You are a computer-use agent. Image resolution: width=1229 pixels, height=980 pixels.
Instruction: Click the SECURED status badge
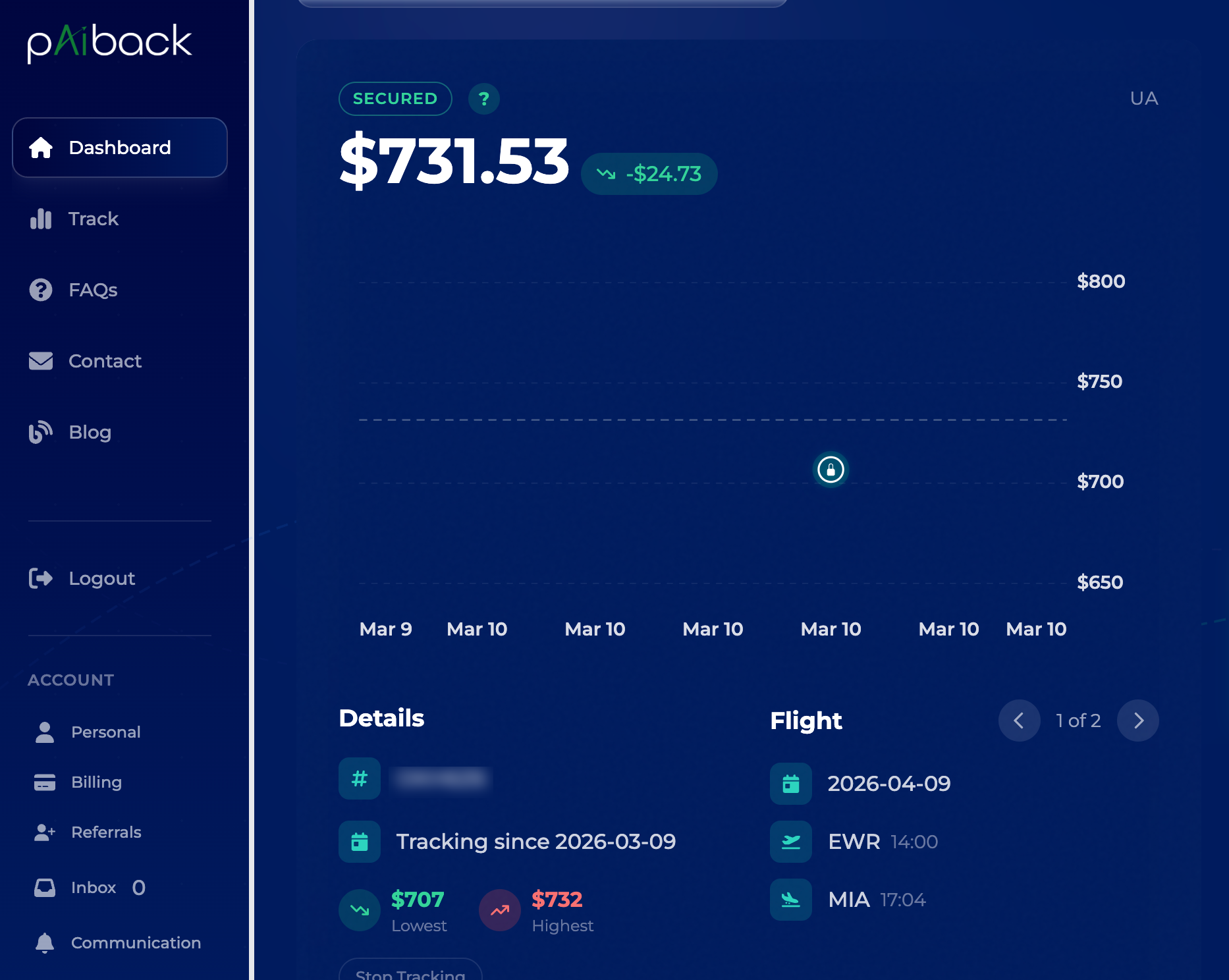pos(395,99)
